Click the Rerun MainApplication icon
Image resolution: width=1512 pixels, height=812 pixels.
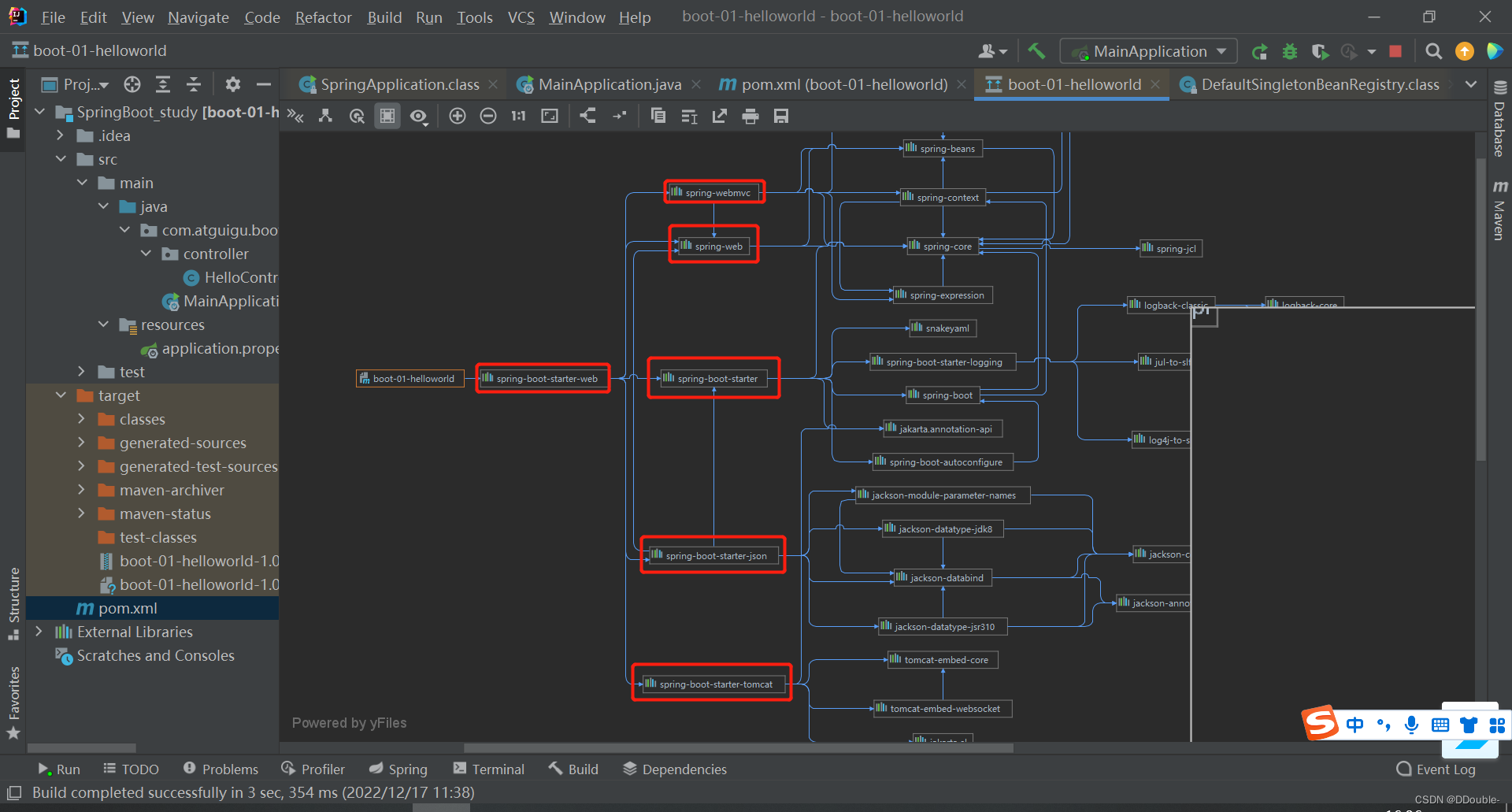1259,51
